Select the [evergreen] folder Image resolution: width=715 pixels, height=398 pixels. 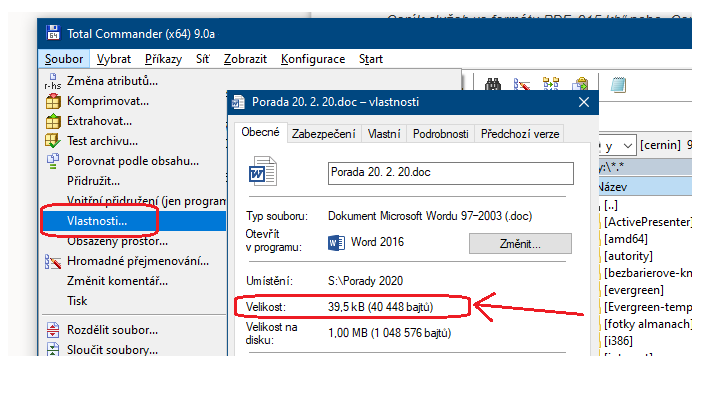[634, 290]
